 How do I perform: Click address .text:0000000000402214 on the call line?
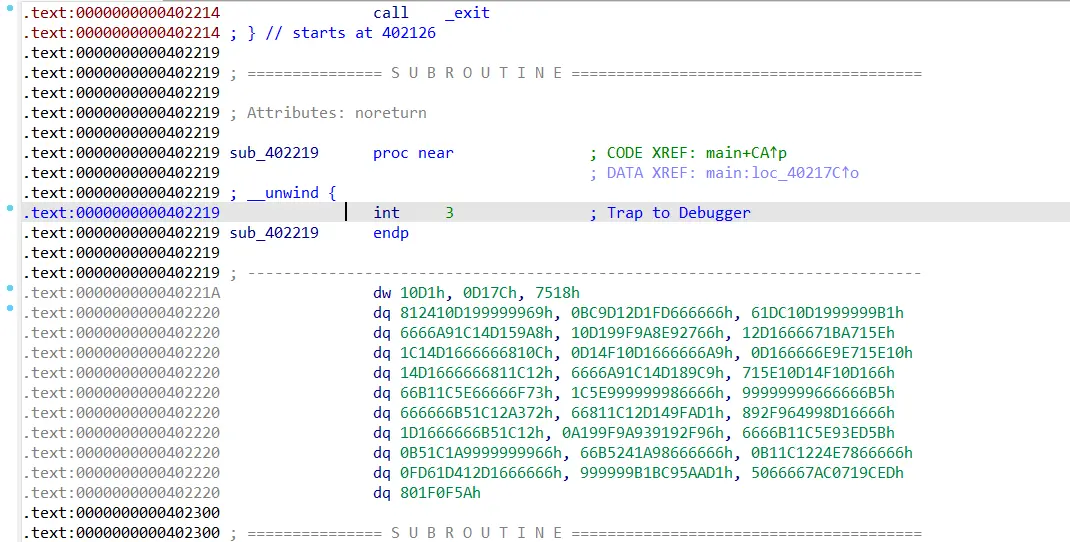pos(121,13)
